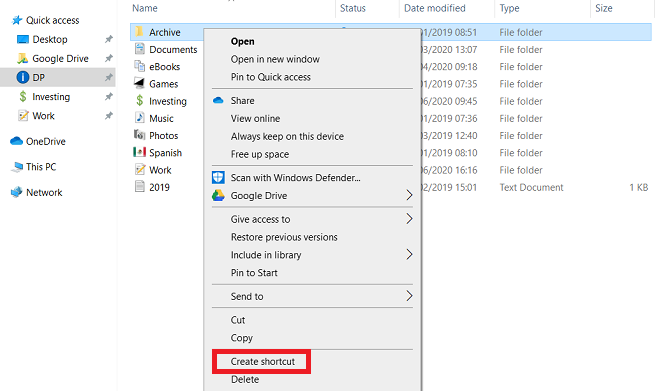Click the blue DP icon in sidebar
The width and height of the screenshot is (670, 391).
pyautogui.click(x=22, y=77)
